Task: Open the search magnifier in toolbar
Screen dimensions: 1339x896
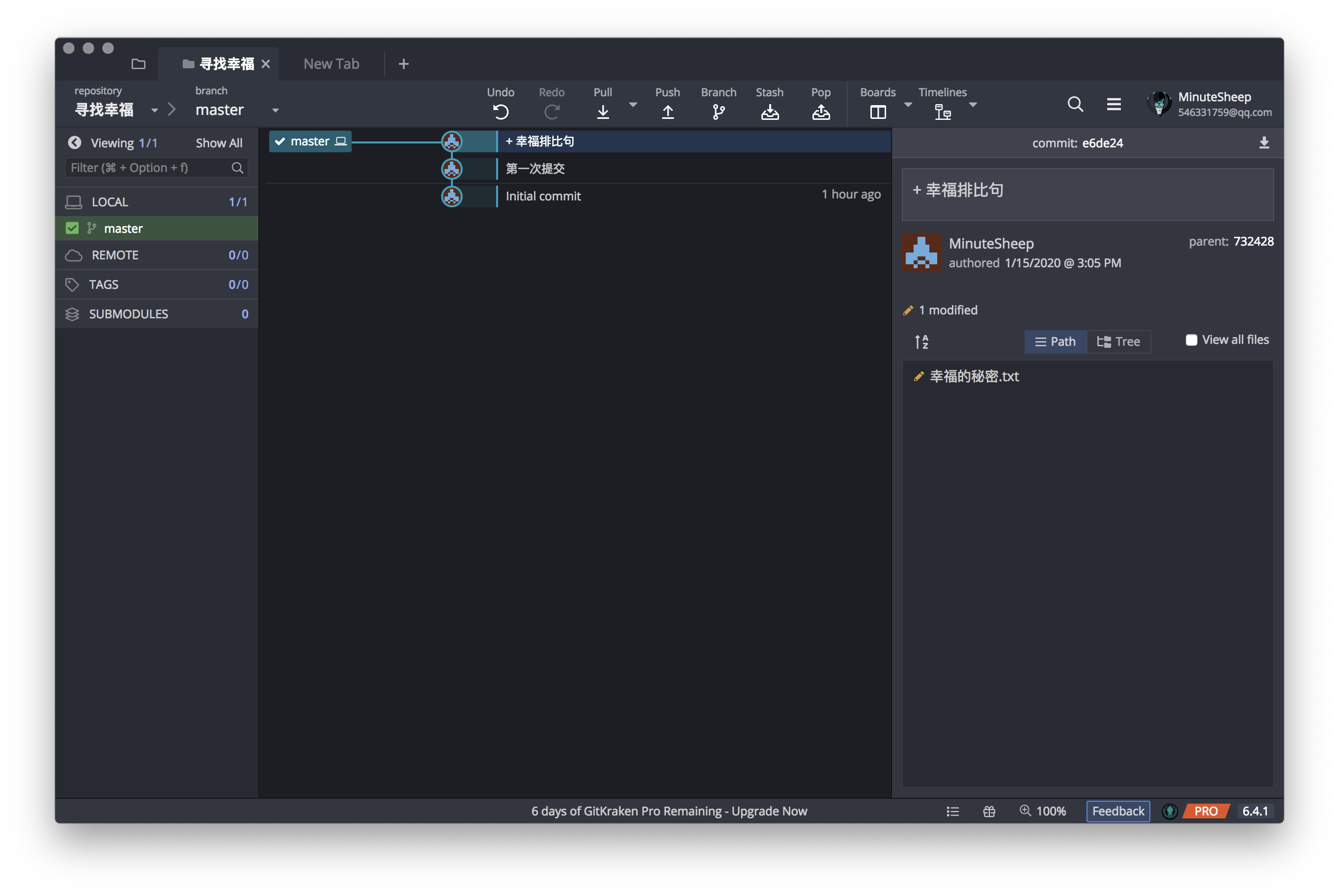Action: 1075,104
